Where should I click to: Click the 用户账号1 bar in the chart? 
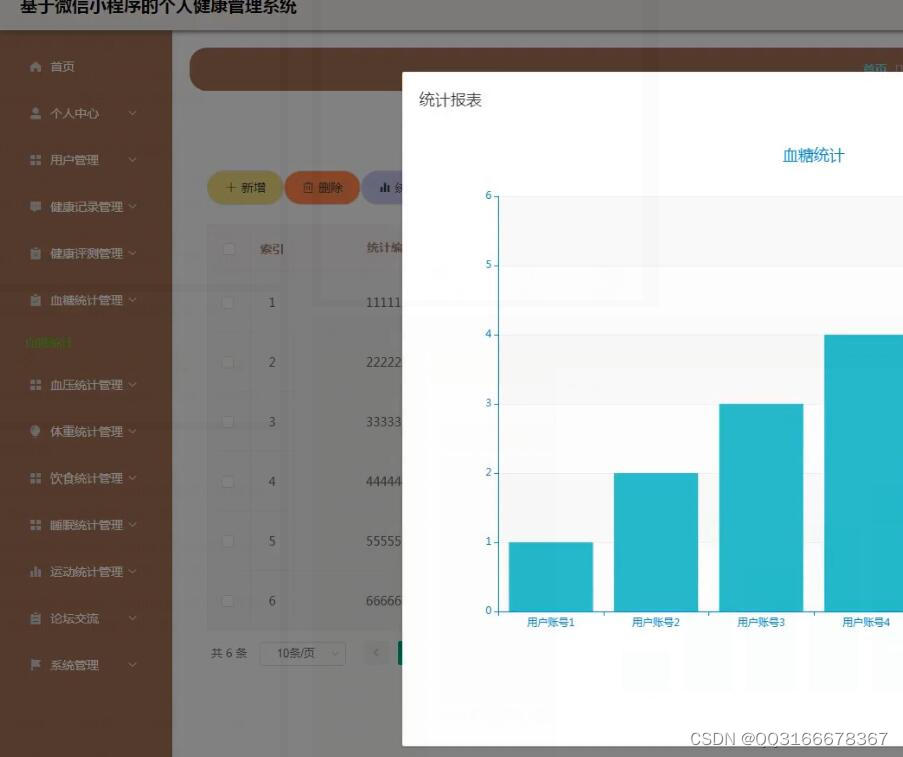(x=551, y=576)
